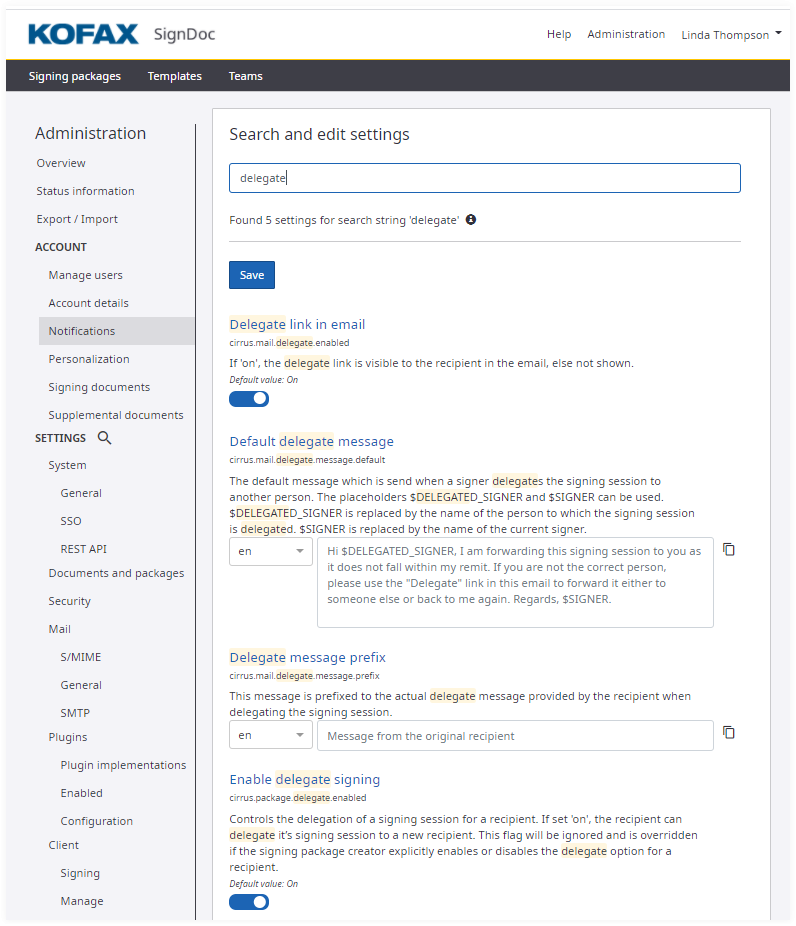
Task: Open language dropdown for default delegate message
Action: click(x=271, y=552)
